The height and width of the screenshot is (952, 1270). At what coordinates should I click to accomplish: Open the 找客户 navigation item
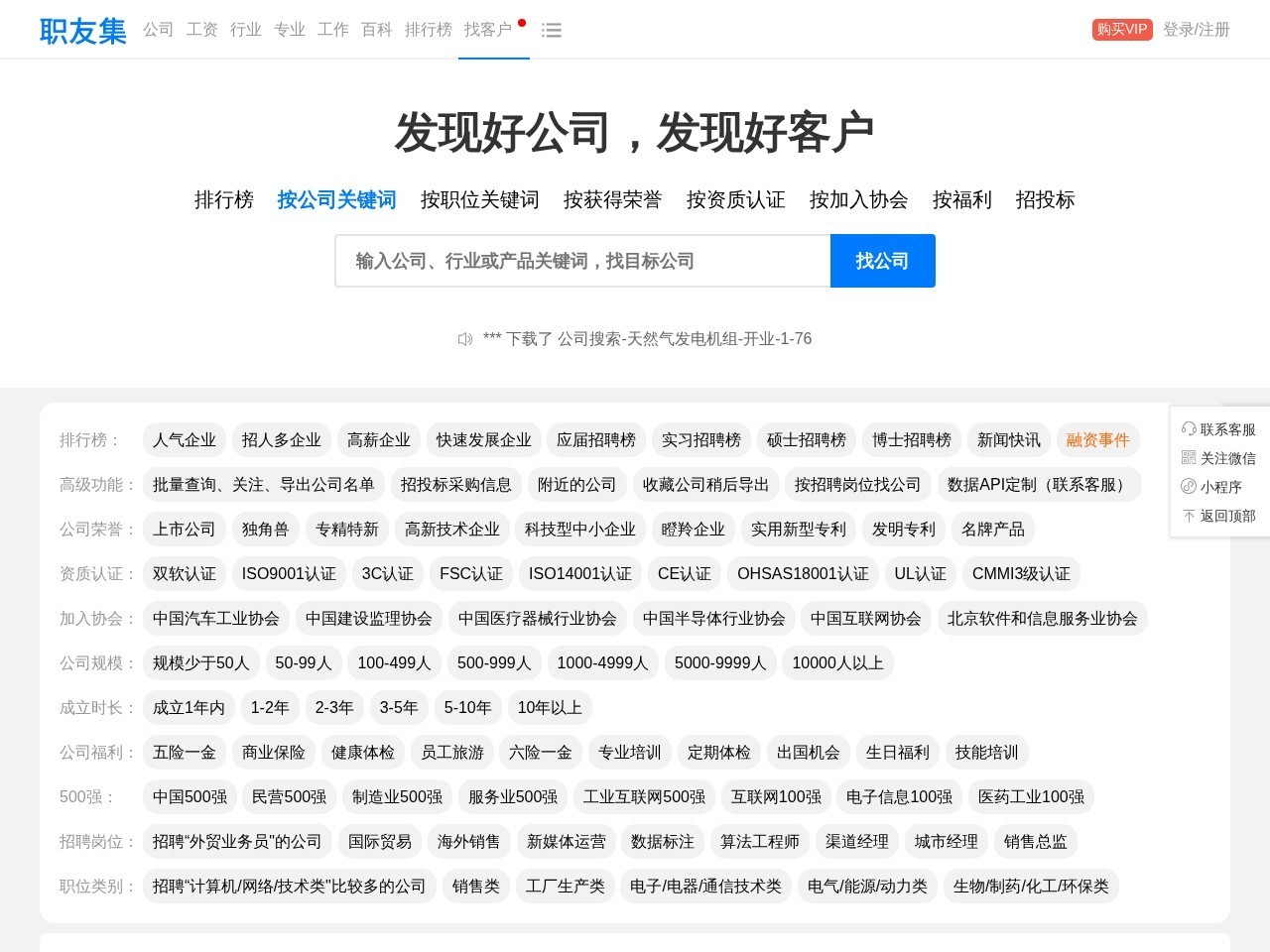pyautogui.click(x=488, y=30)
